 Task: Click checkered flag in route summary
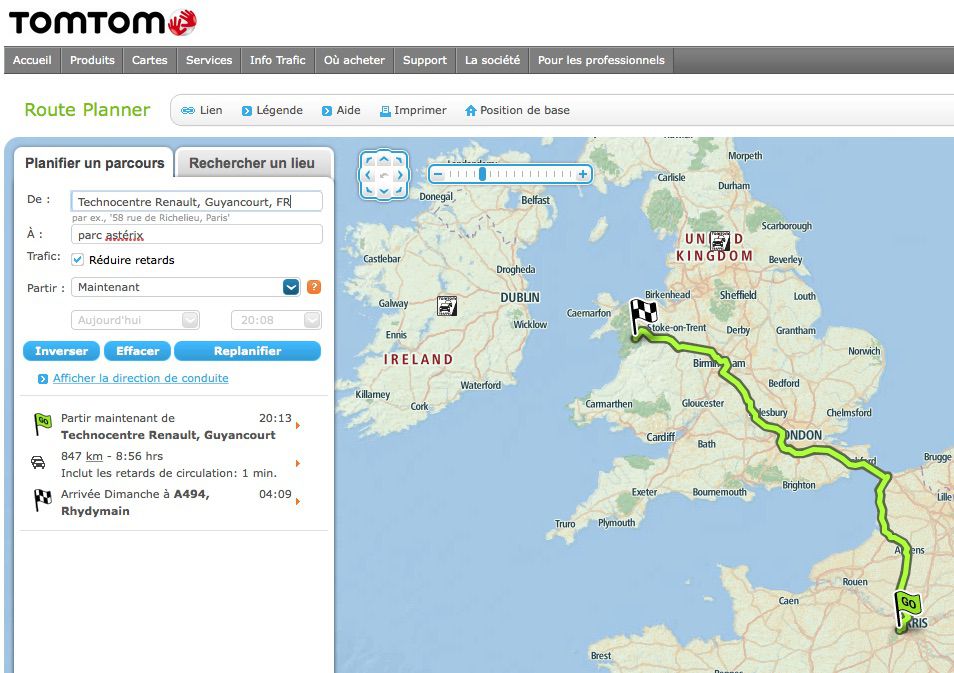point(43,500)
